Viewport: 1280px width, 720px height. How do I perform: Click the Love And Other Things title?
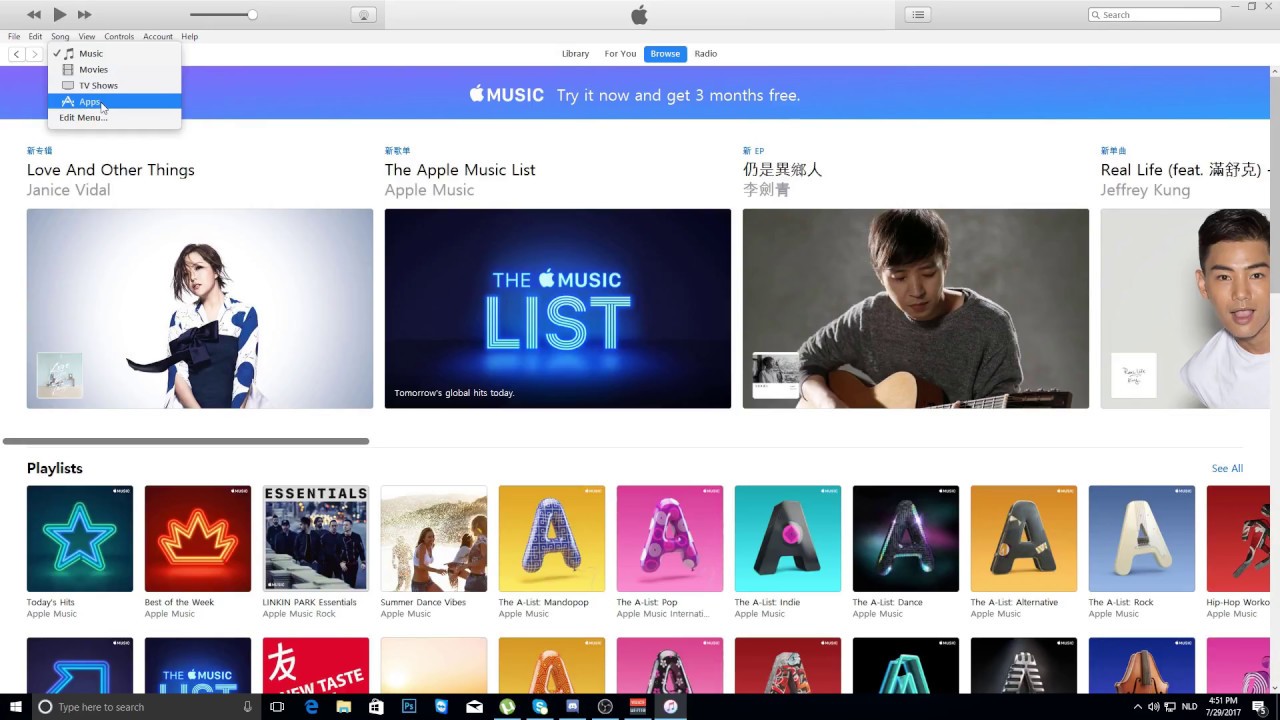coord(111,170)
